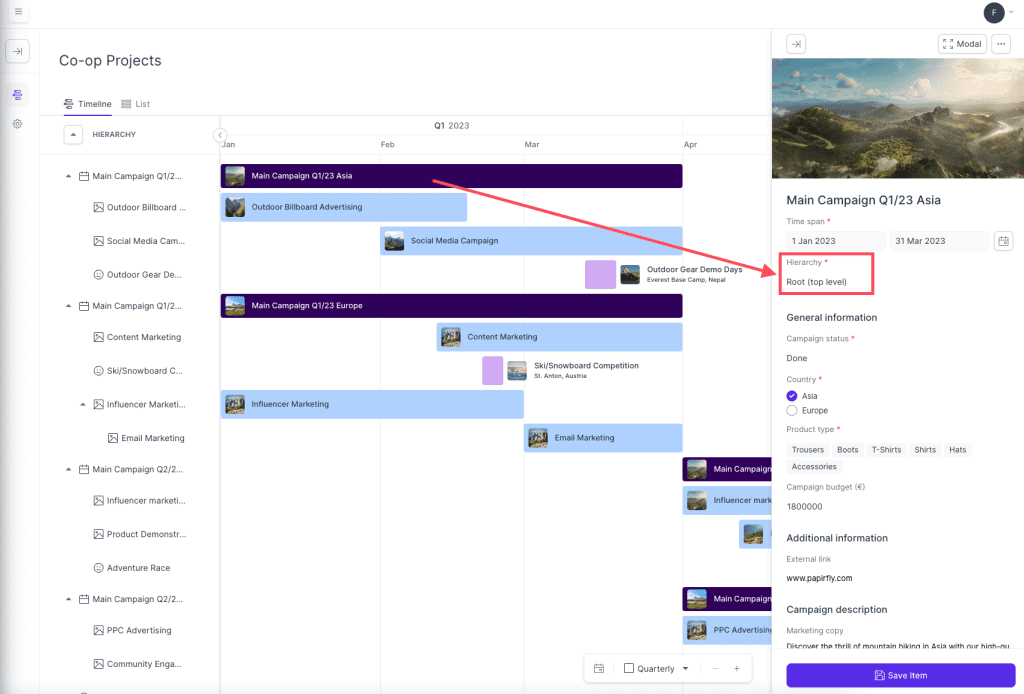Toggle the Quarterly checkbox
1024x694 pixels.
(x=628, y=669)
